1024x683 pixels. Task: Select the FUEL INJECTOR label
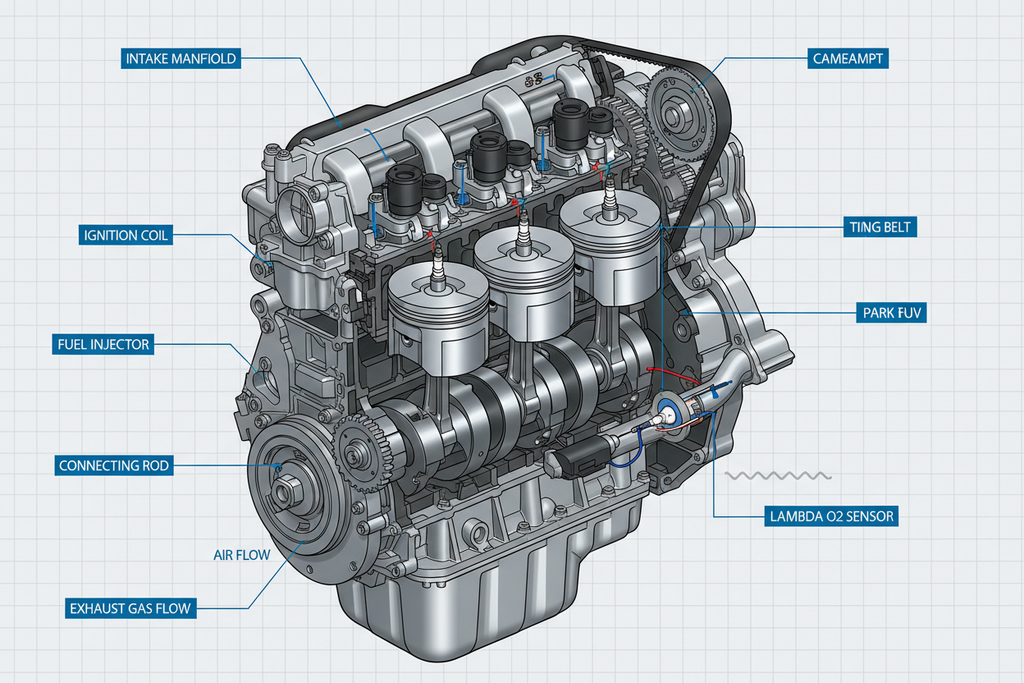tap(103, 344)
